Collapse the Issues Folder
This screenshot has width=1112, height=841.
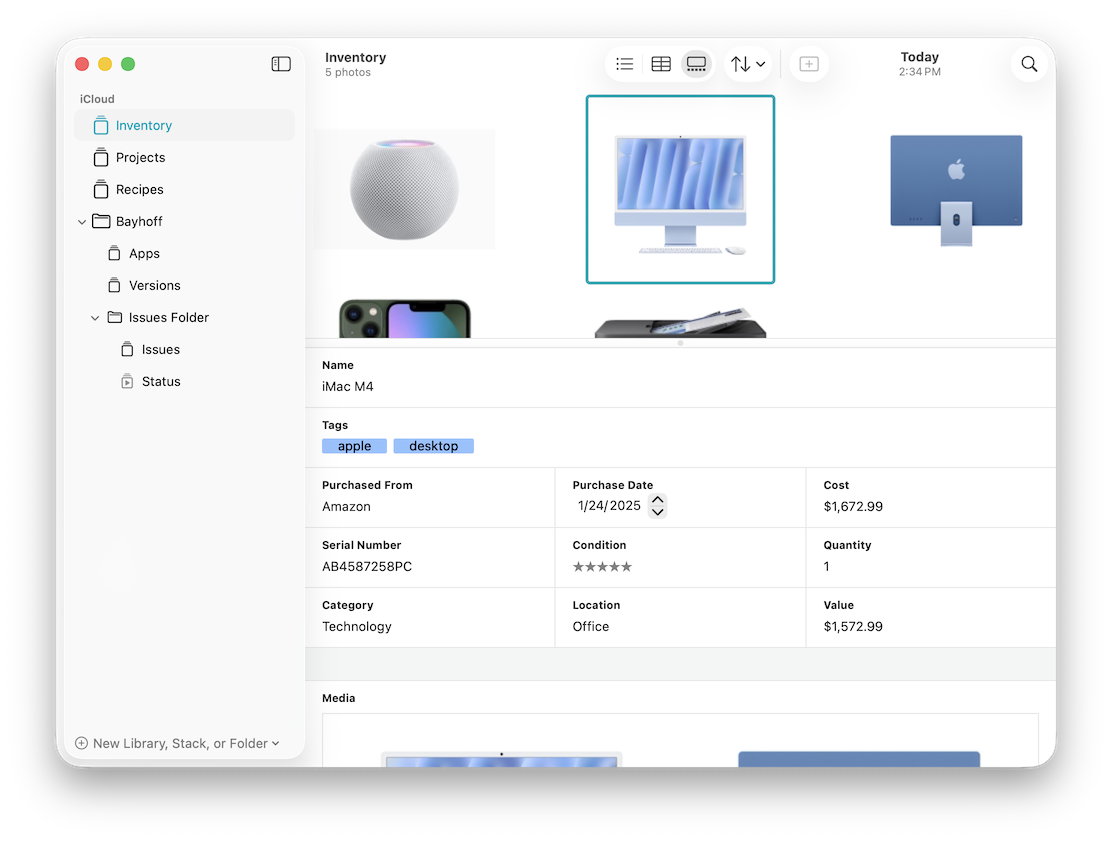95,317
